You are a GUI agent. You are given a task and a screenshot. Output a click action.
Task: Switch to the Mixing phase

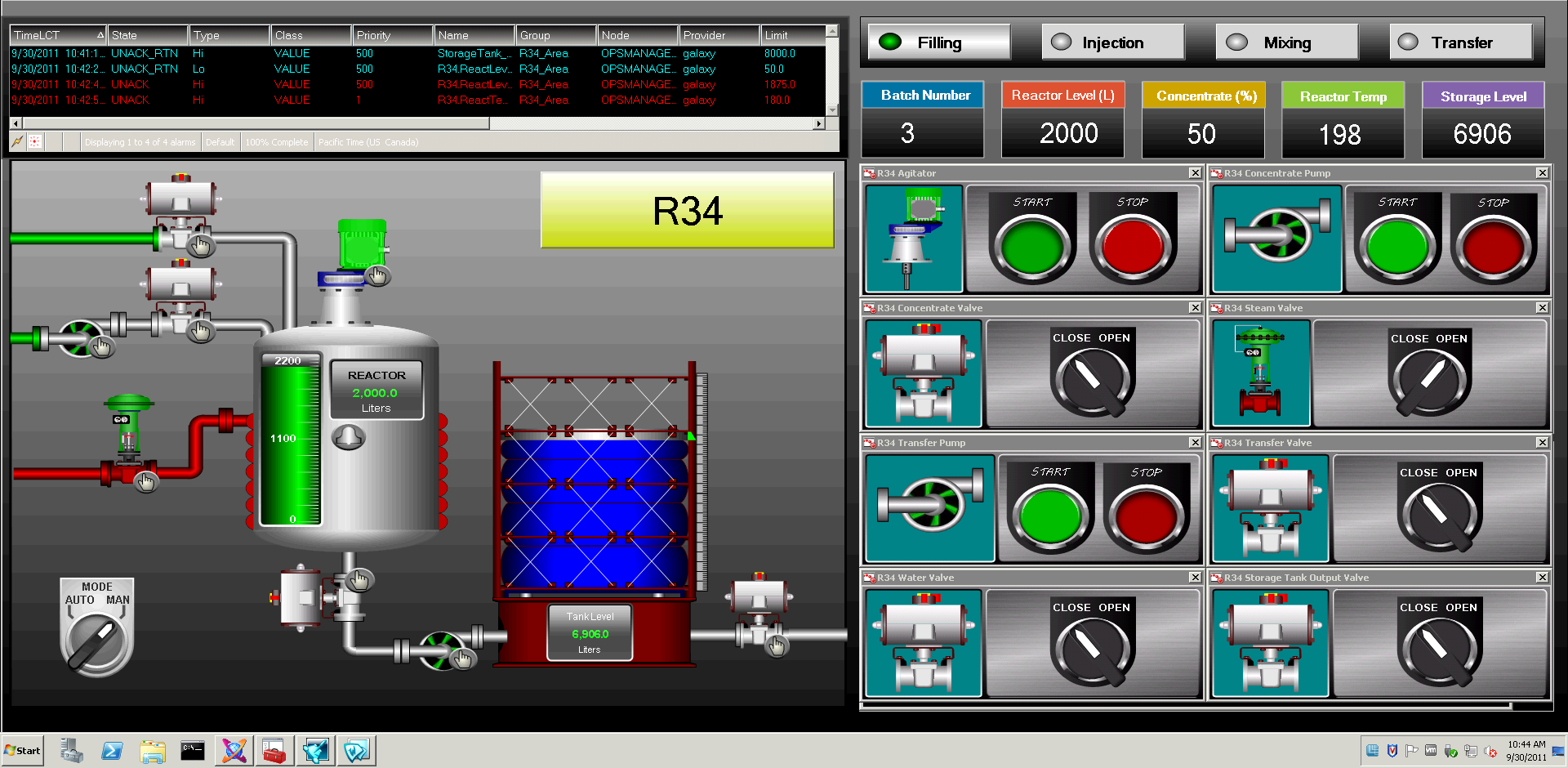1287,41
